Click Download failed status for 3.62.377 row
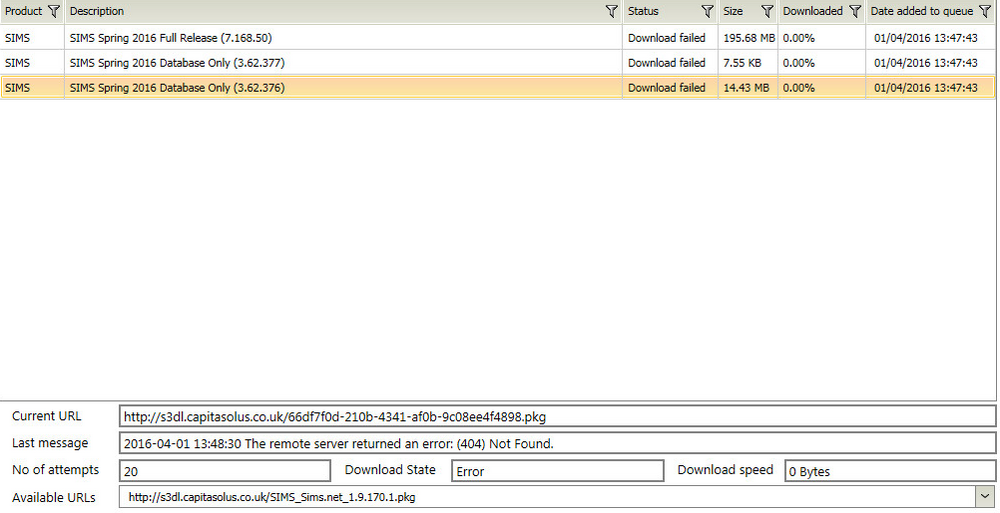This screenshot has height=513, width=1000. click(x=670, y=63)
